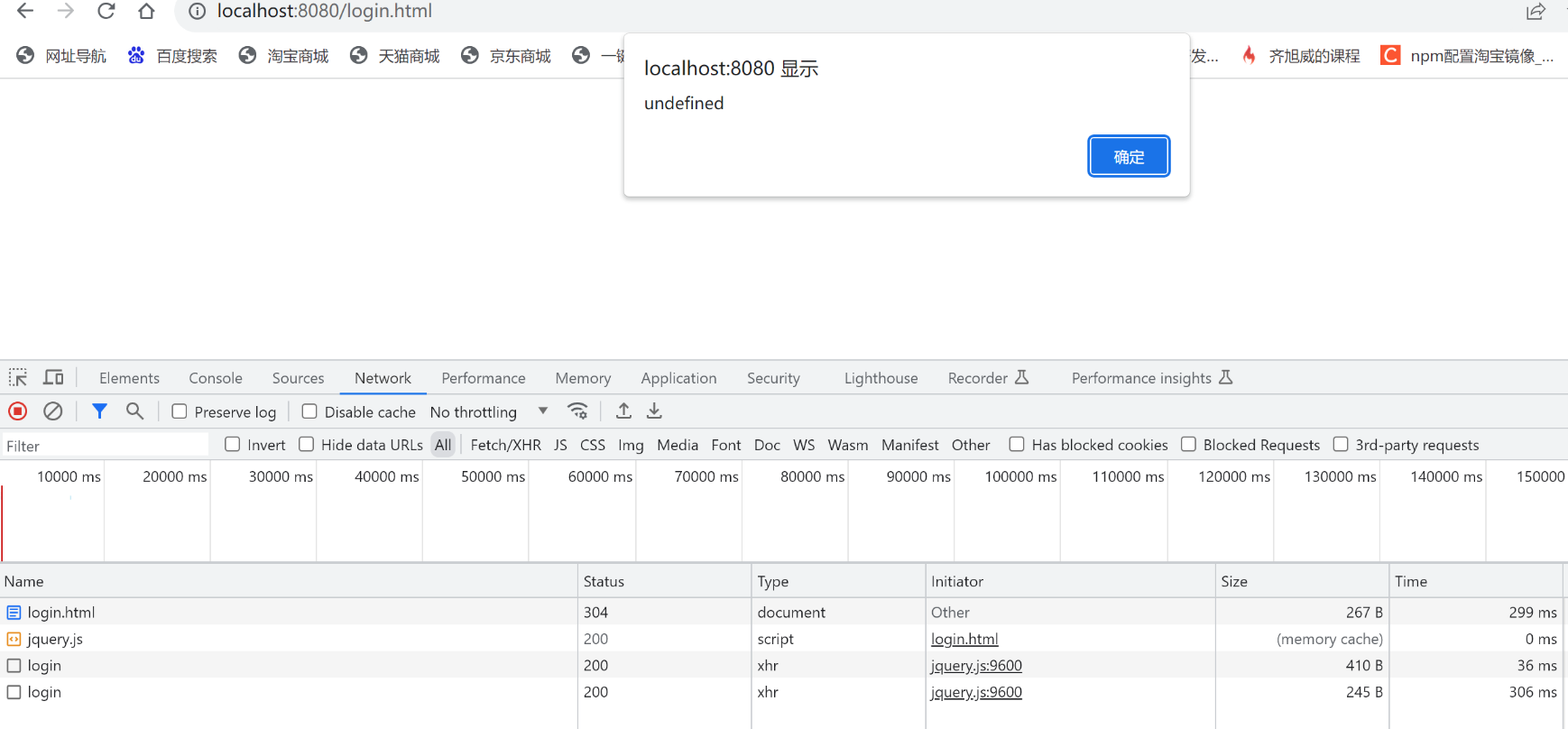Check the Disable cache checkbox
Viewport: 1568px width, 729px height.
309,411
